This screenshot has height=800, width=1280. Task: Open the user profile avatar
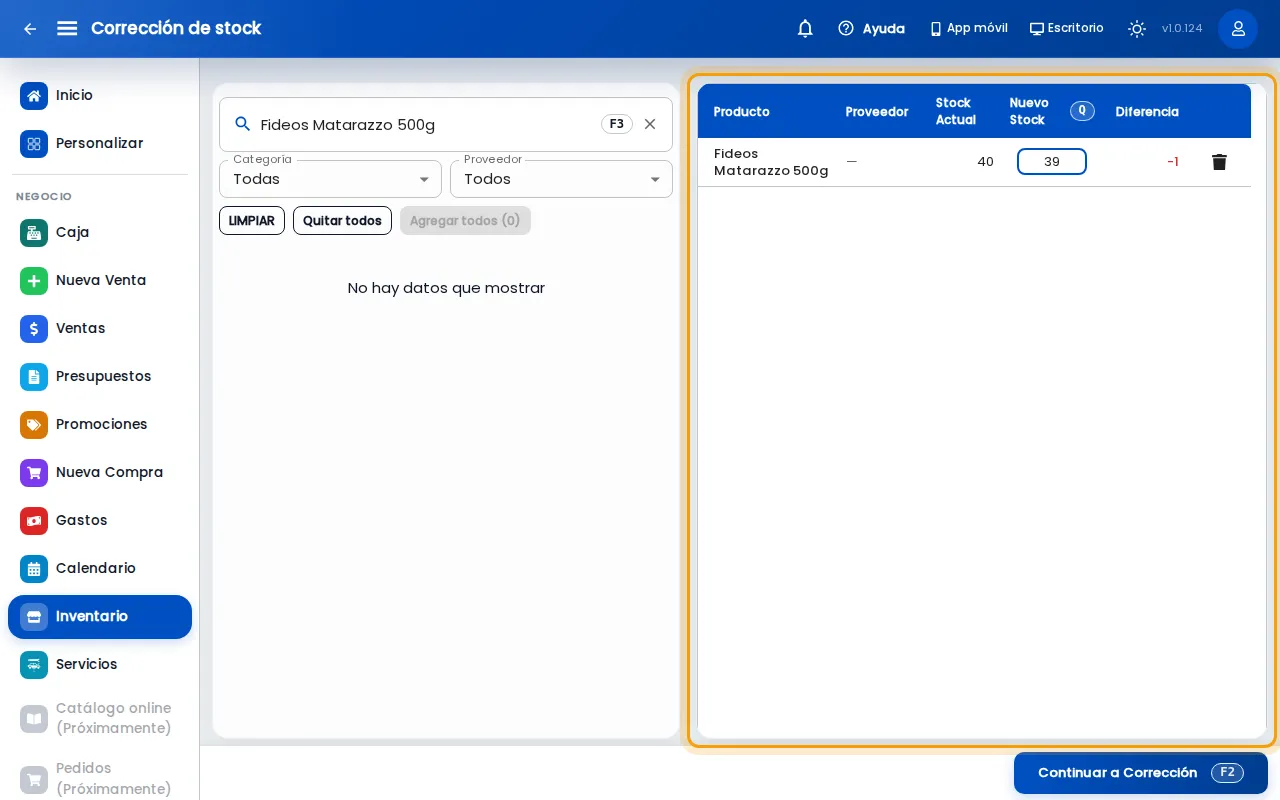(1238, 29)
